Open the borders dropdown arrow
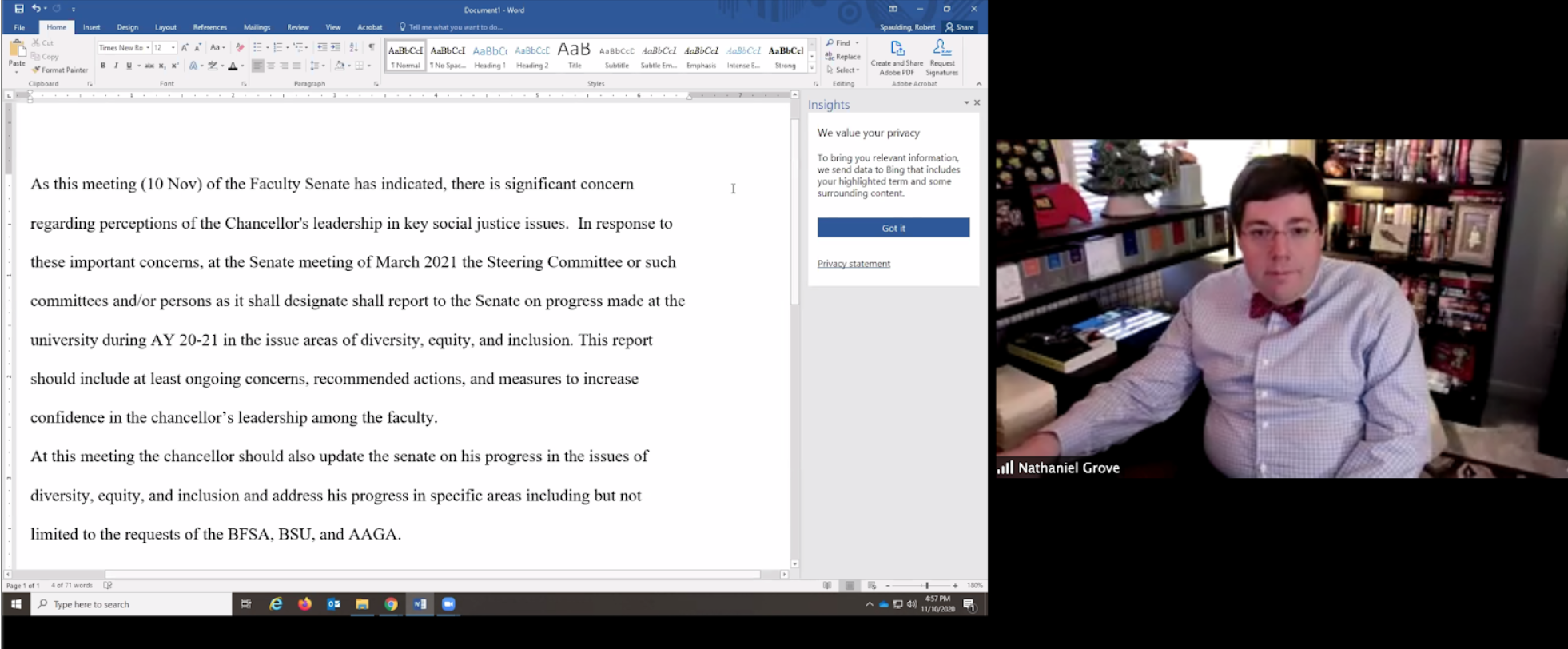The height and width of the screenshot is (649, 1568). [368, 66]
